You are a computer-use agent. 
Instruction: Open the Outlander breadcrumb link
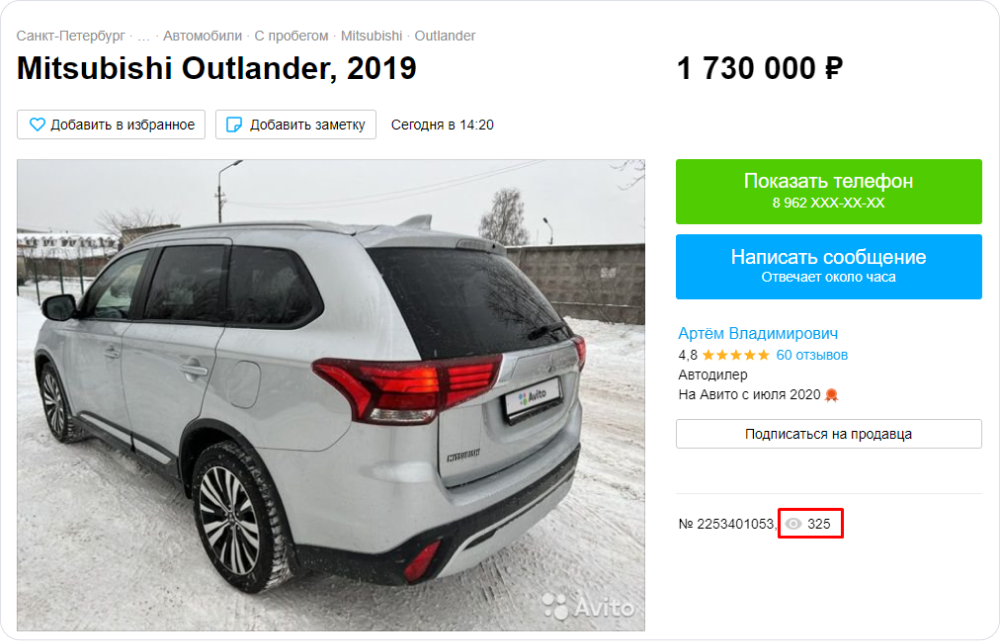445,36
